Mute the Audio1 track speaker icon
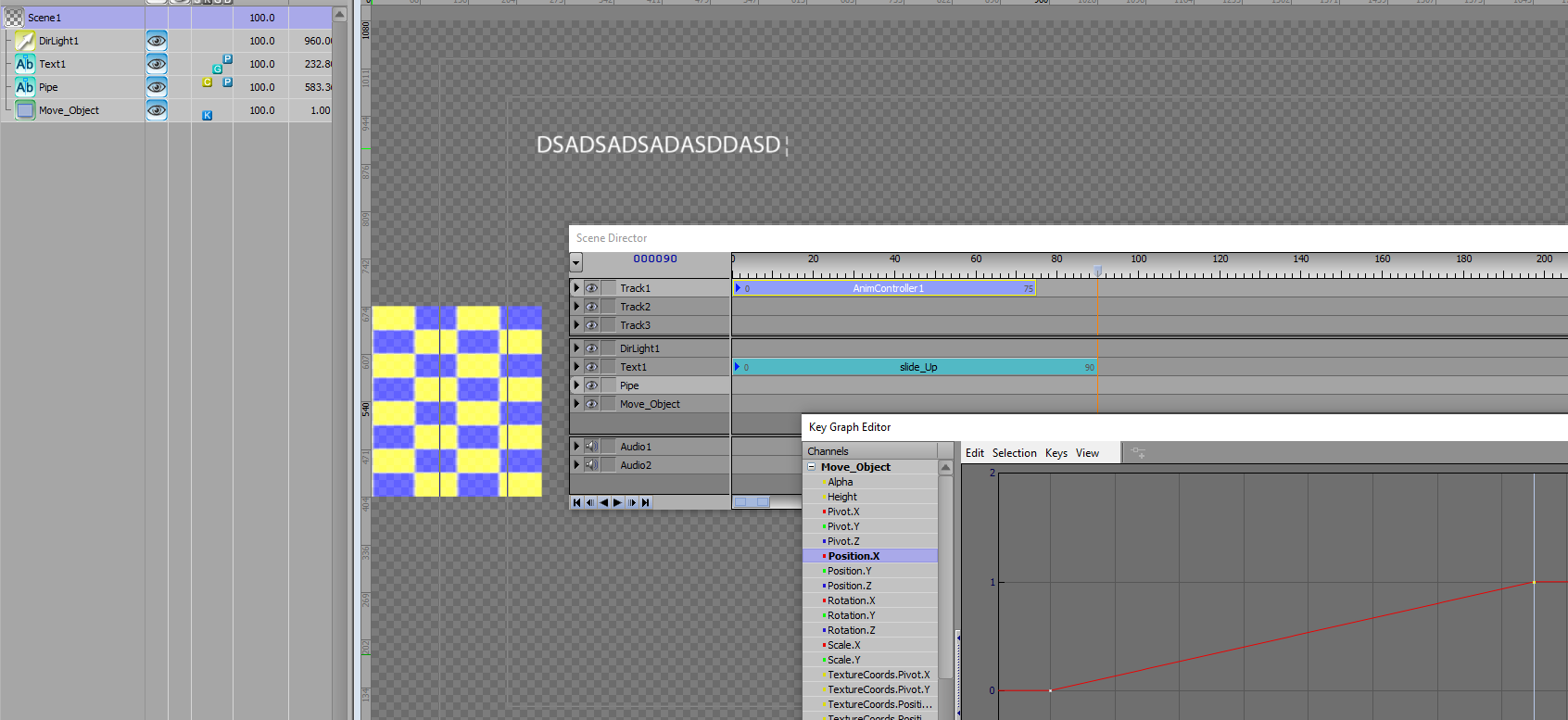This screenshot has width=1568, height=720. click(x=591, y=447)
